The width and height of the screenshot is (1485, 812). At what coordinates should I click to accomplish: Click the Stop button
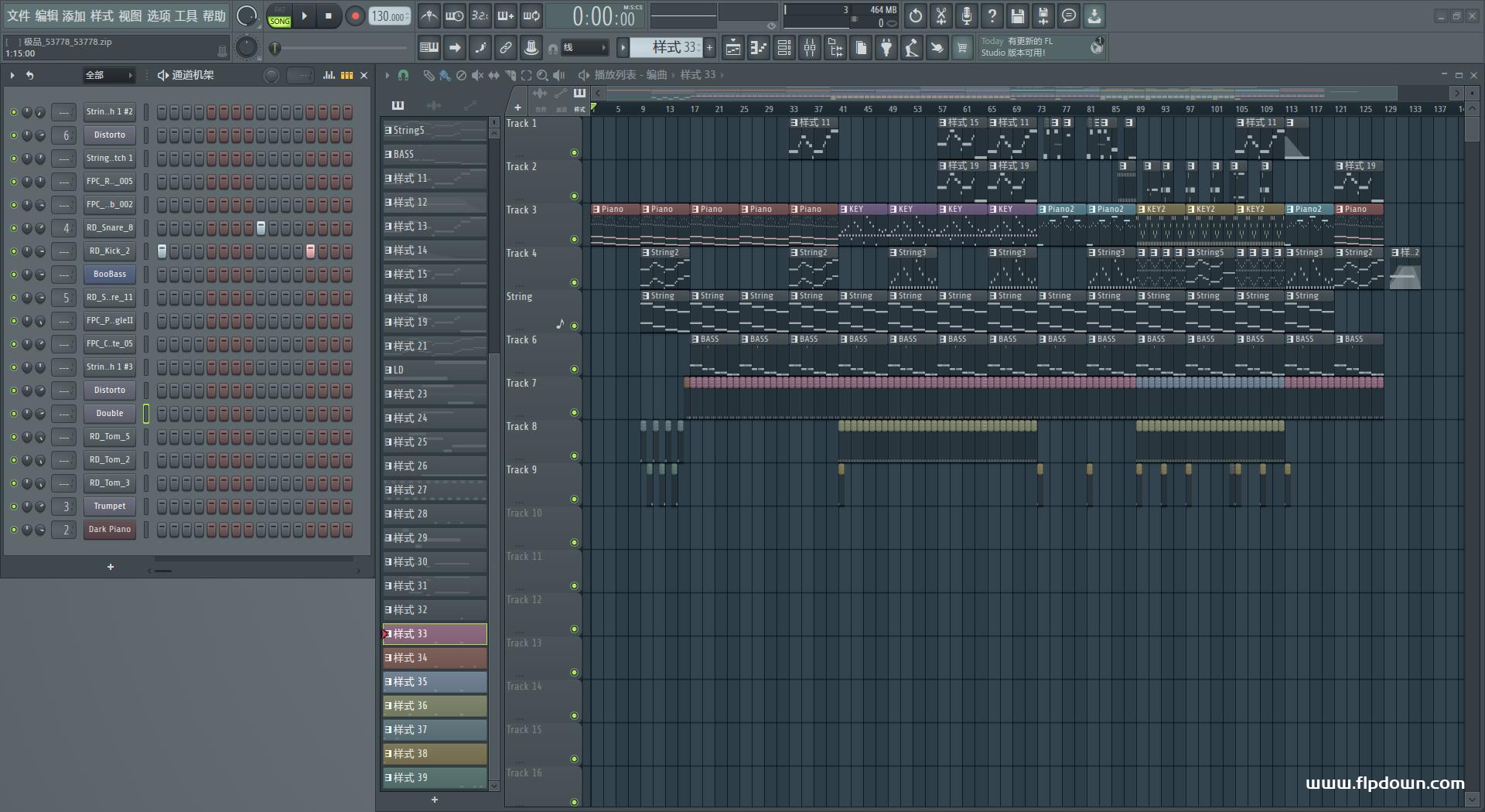pos(329,16)
